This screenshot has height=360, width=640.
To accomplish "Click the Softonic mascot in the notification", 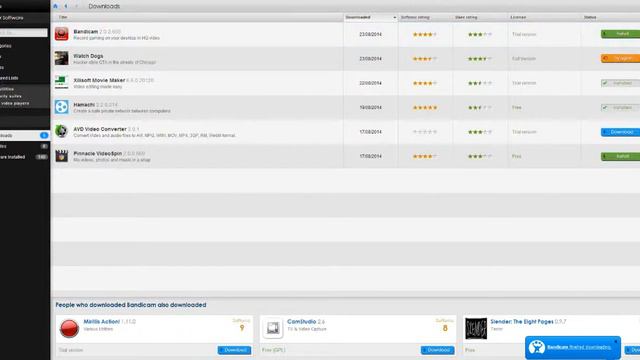I will point(537,347).
